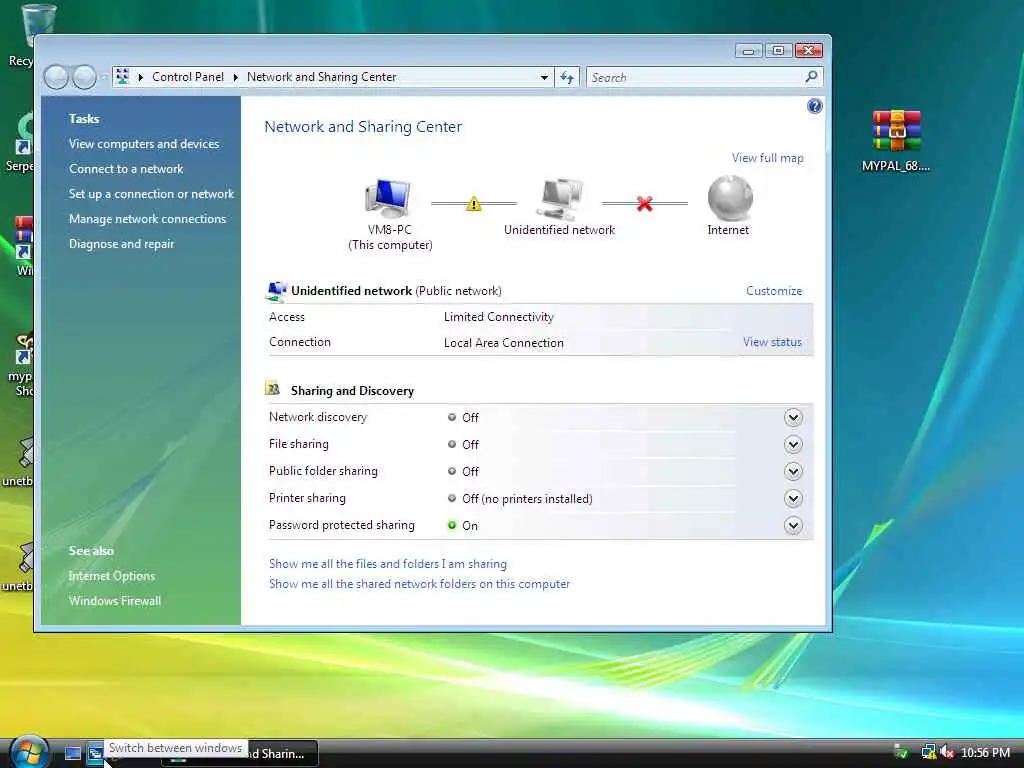This screenshot has width=1024, height=768.
Task: Click View status for Local Area Connection
Action: pos(772,342)
